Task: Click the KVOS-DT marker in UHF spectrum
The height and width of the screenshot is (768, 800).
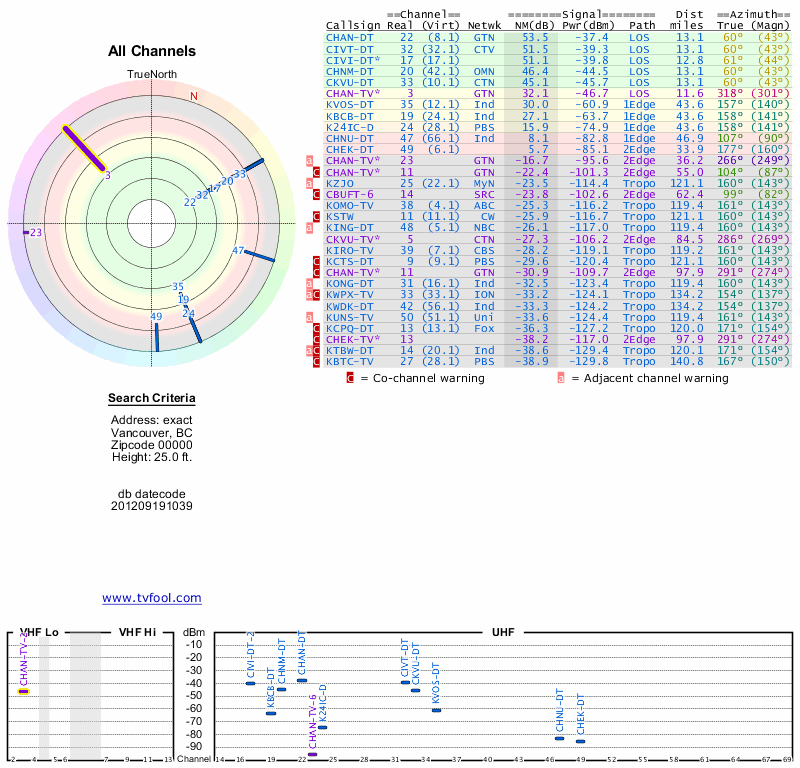Action: (x=436, y=709)
